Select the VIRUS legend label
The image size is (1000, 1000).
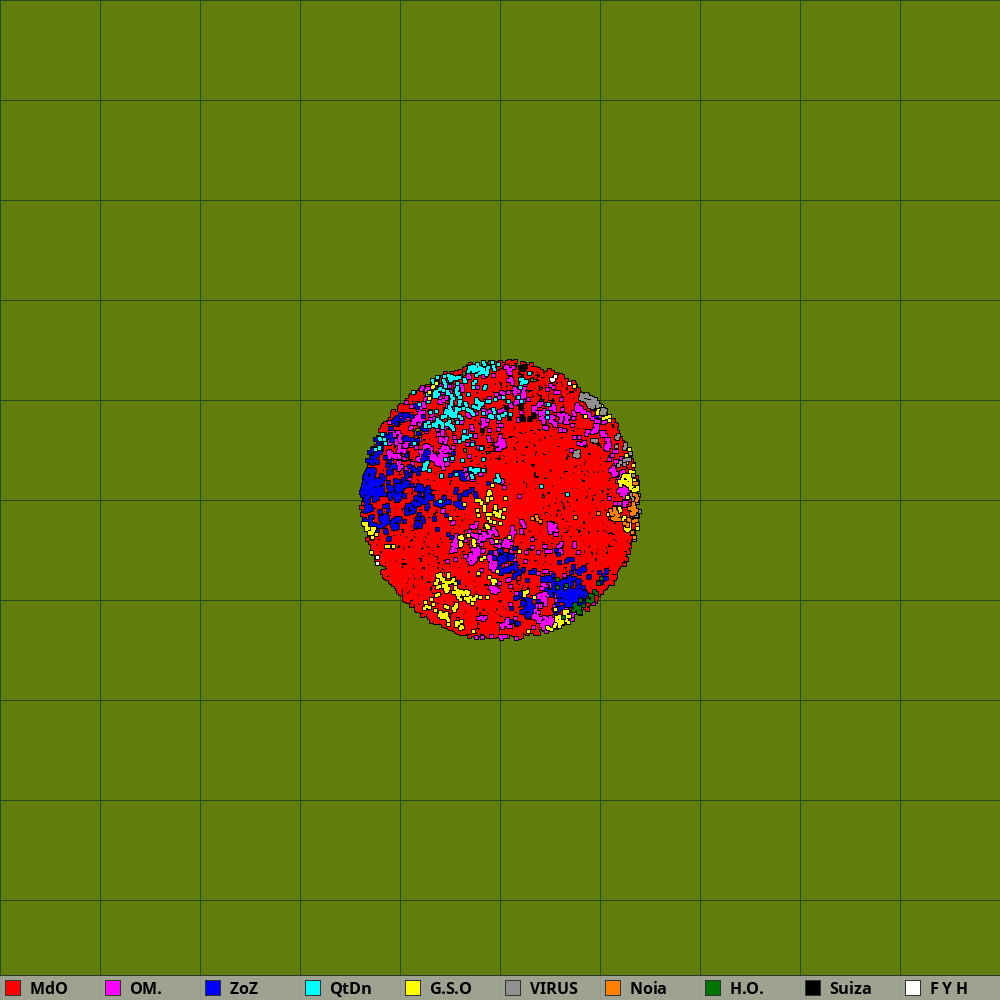553,988
